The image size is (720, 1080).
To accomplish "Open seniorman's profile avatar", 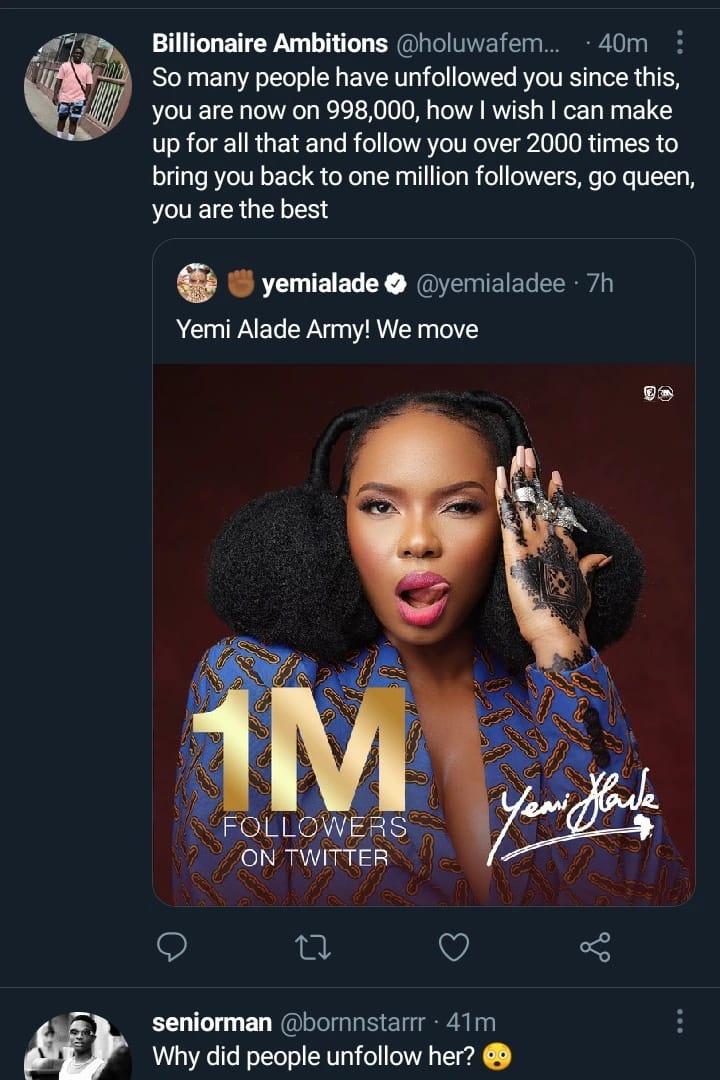I will pyautogui.click(x=76, y=1048).
